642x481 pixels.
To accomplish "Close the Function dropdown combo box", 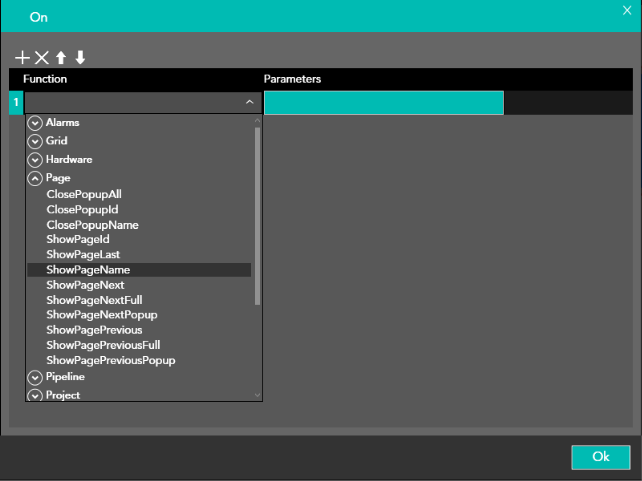I will click(x=249, y=102).
